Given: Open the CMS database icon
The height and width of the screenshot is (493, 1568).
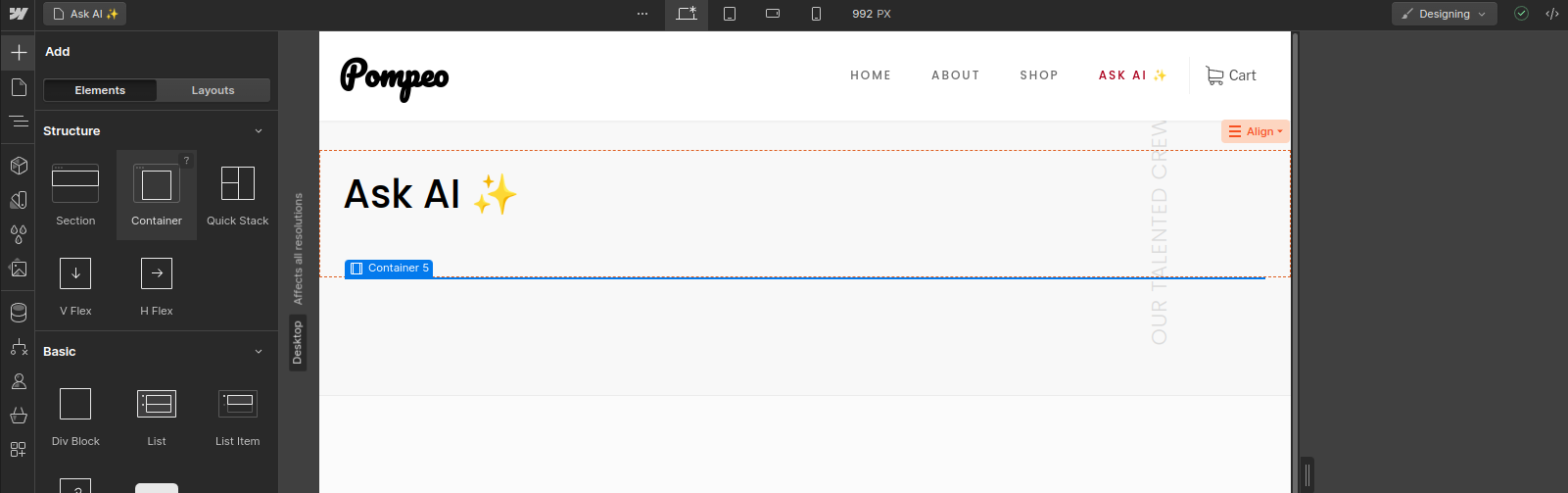Looking at the screenshot, I should click(19, 313).
